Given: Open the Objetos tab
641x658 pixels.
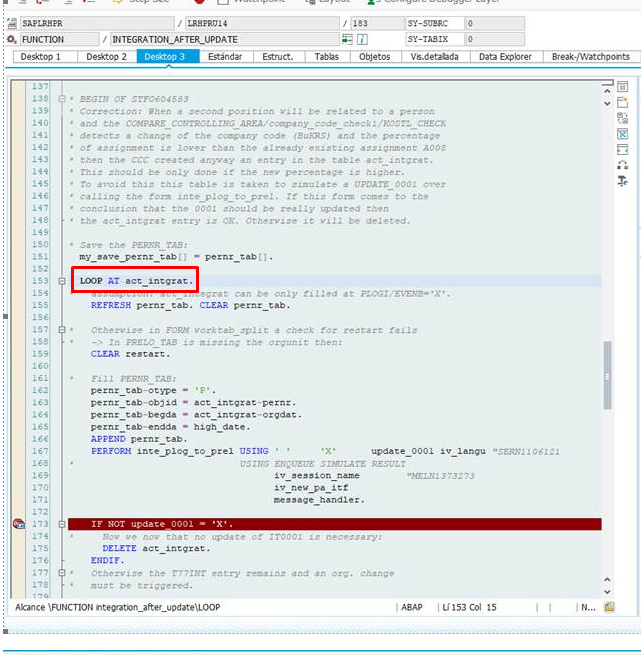Looking at the screenshot, I should click(376, 57).
